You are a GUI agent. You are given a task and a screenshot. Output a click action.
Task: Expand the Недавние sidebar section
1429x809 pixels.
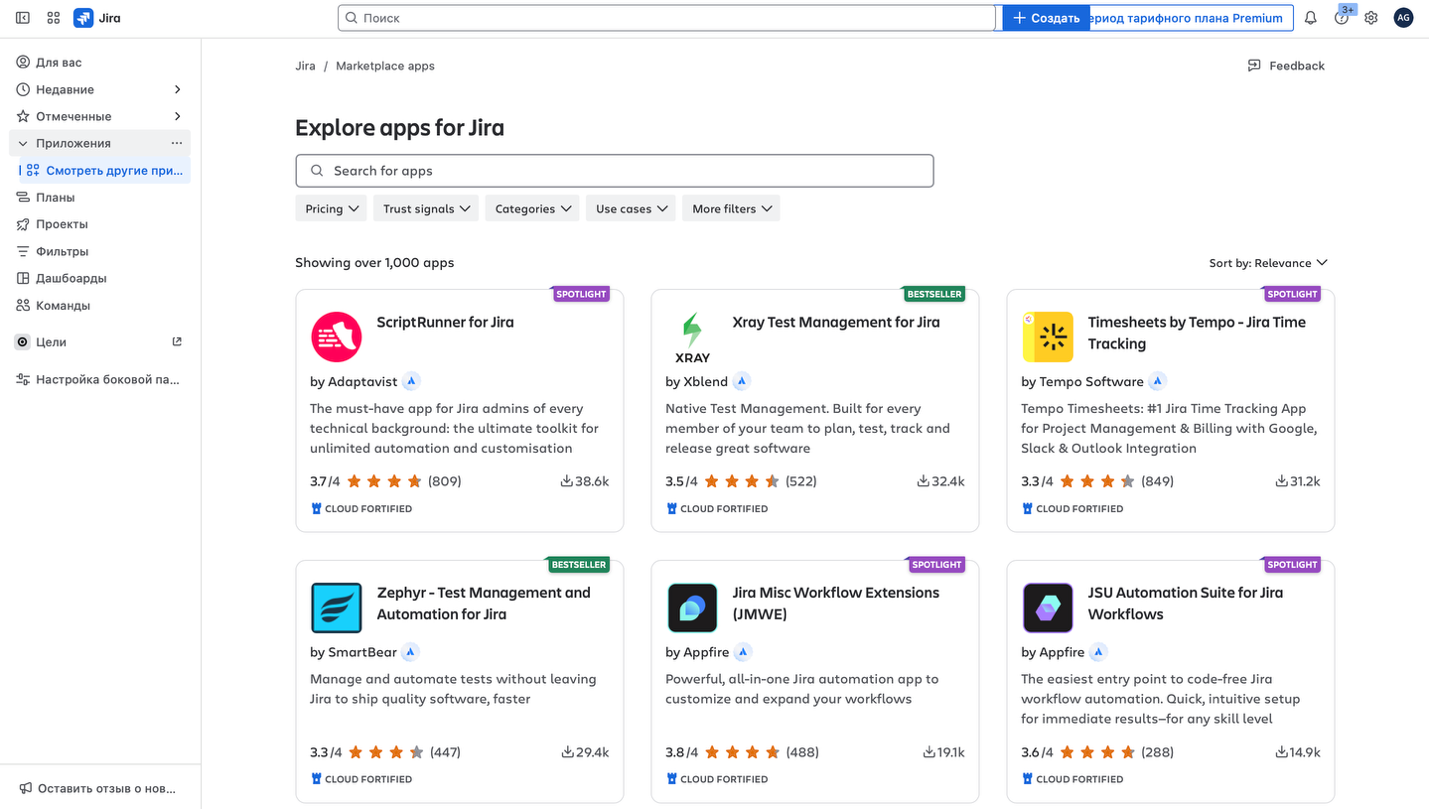click(x=177, y=90)
